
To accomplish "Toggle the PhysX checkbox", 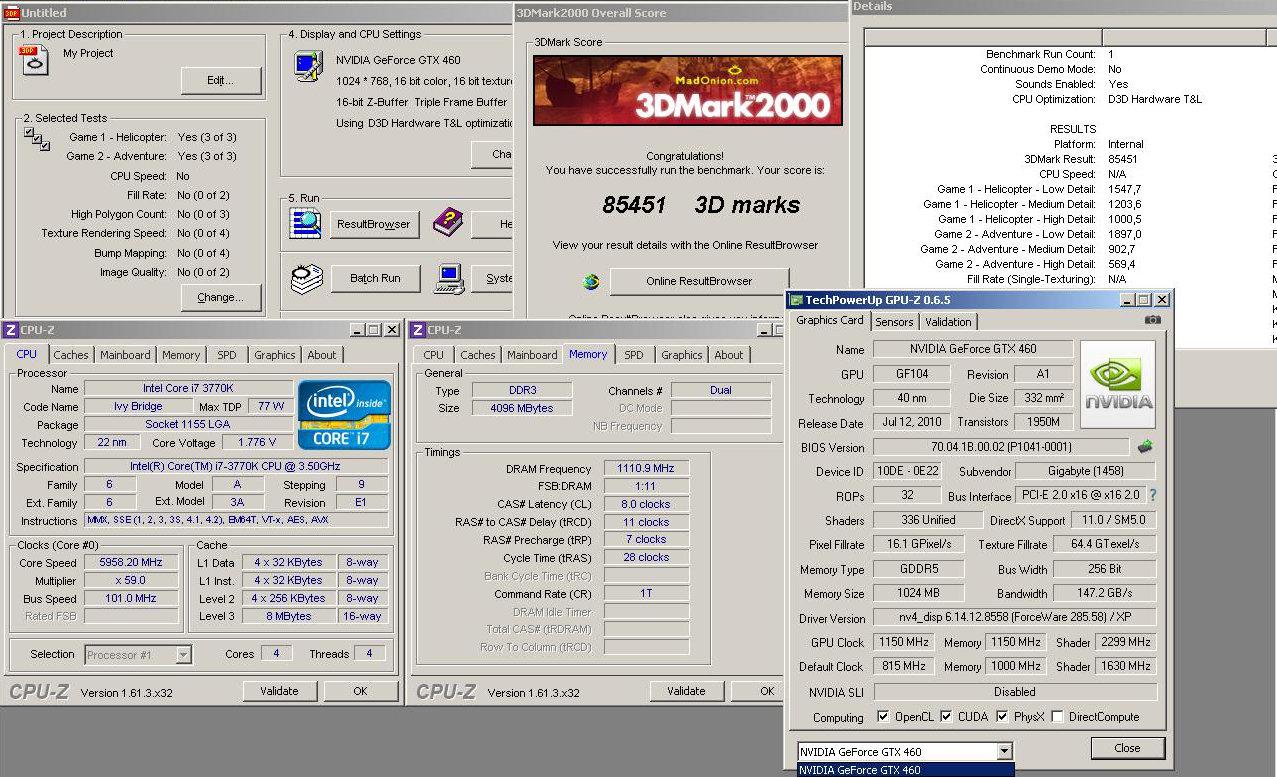I will click(1002, 717).
